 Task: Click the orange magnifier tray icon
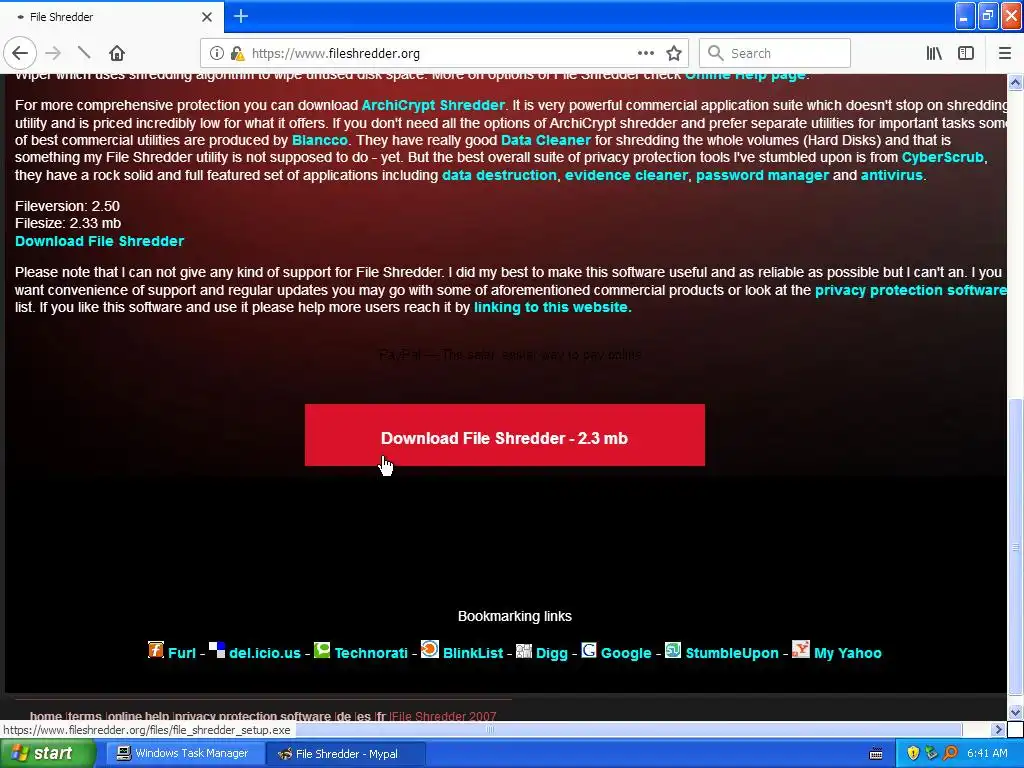(x=950, y=754)
